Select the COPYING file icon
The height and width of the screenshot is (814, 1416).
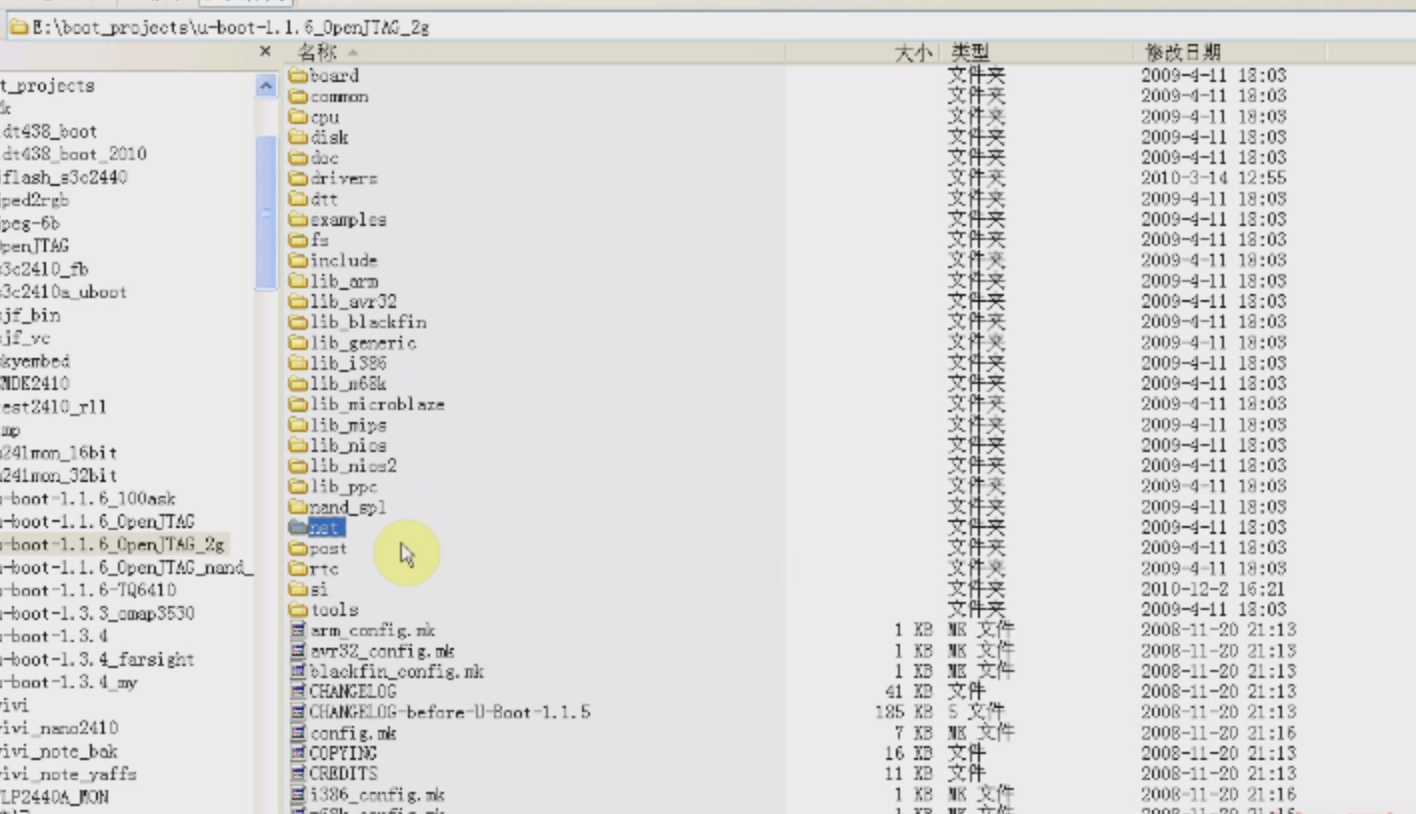(298, 753)
